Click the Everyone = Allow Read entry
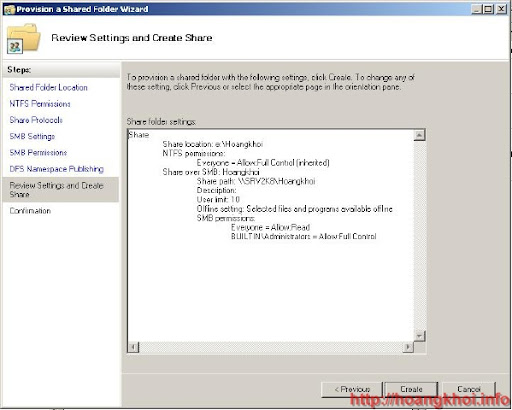This screenshot has height=410, width=512. (270, 227)
